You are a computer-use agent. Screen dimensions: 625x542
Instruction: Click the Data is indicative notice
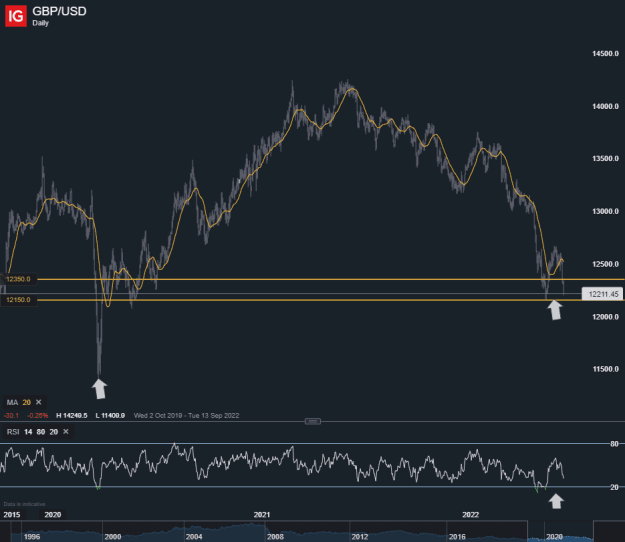24,504
